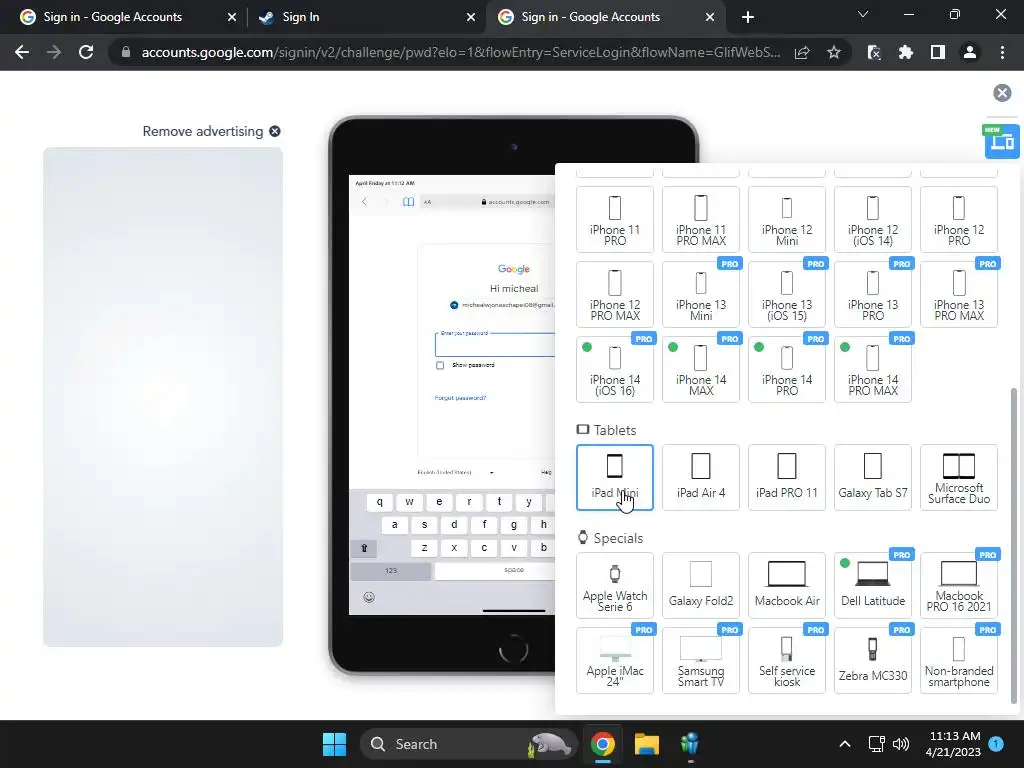
Task: Choose the iPhone 12 Mini device
Action: [787, 219]
